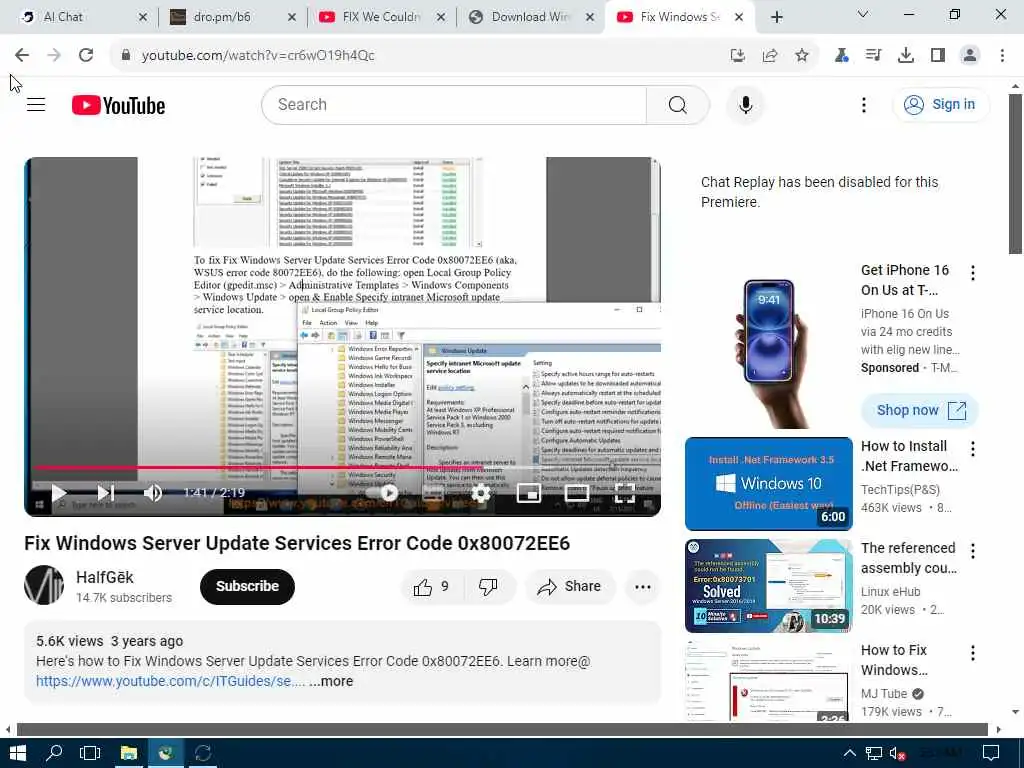Open options for referenced assembly video
The height and width of the screenshot is (768, 1024).
click(x=972, y=551)
